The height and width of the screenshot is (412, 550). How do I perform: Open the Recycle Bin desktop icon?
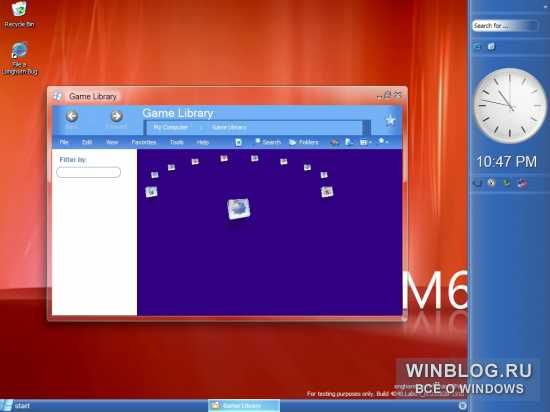pyautogui.click(x=19, y=15)
